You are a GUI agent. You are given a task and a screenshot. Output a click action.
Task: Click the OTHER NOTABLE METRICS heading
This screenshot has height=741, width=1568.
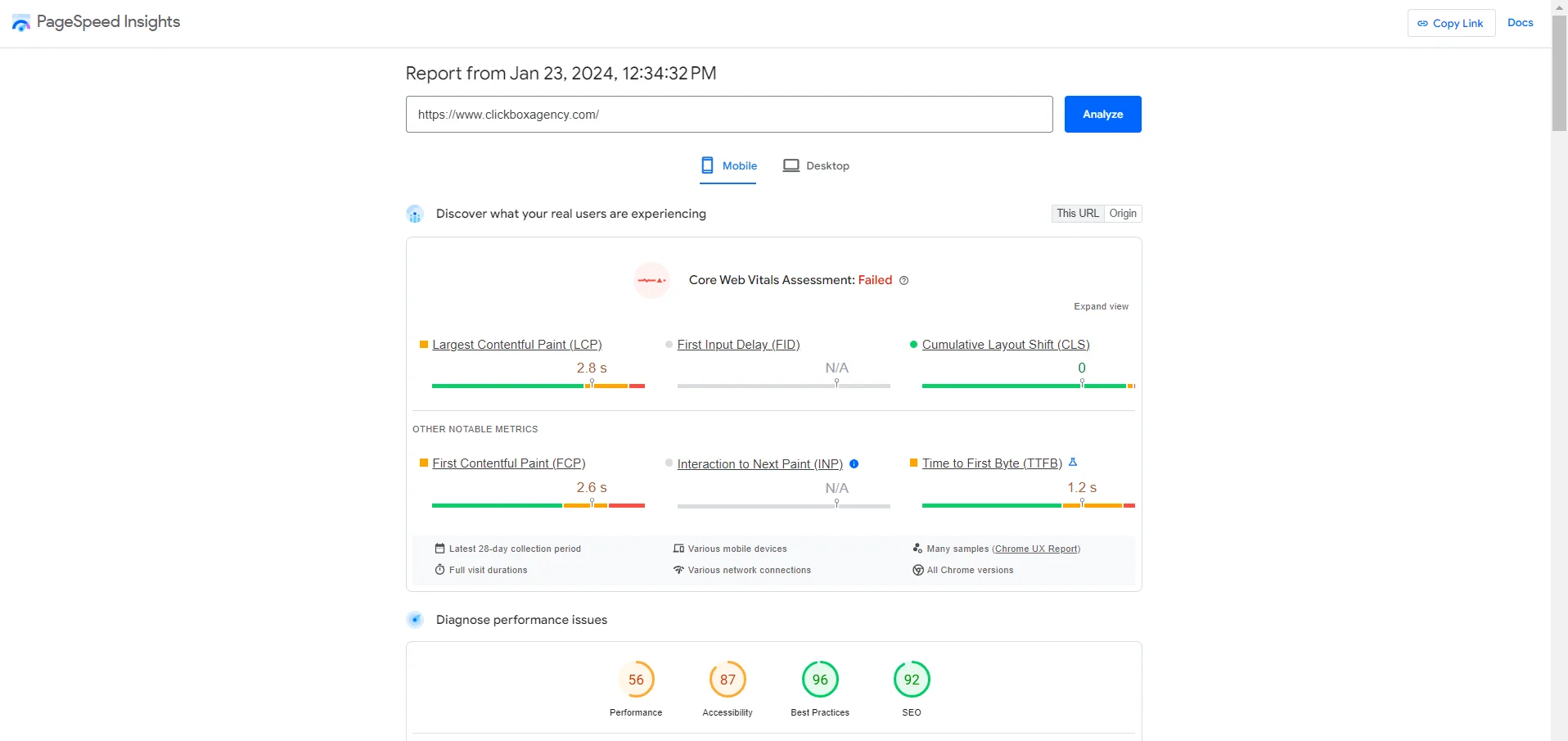tap(475, 429)
